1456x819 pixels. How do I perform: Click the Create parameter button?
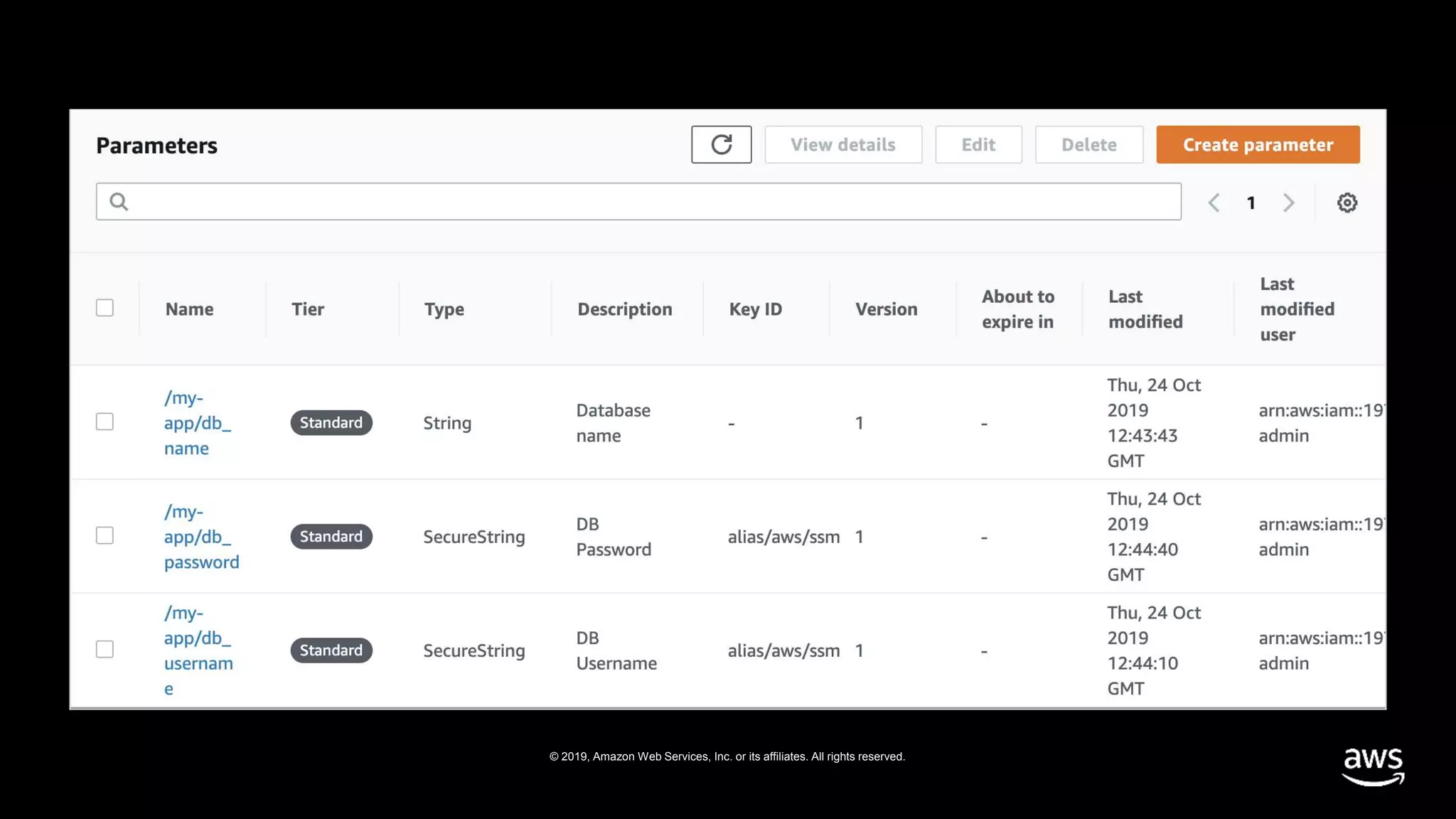[x=1257, y=144]
